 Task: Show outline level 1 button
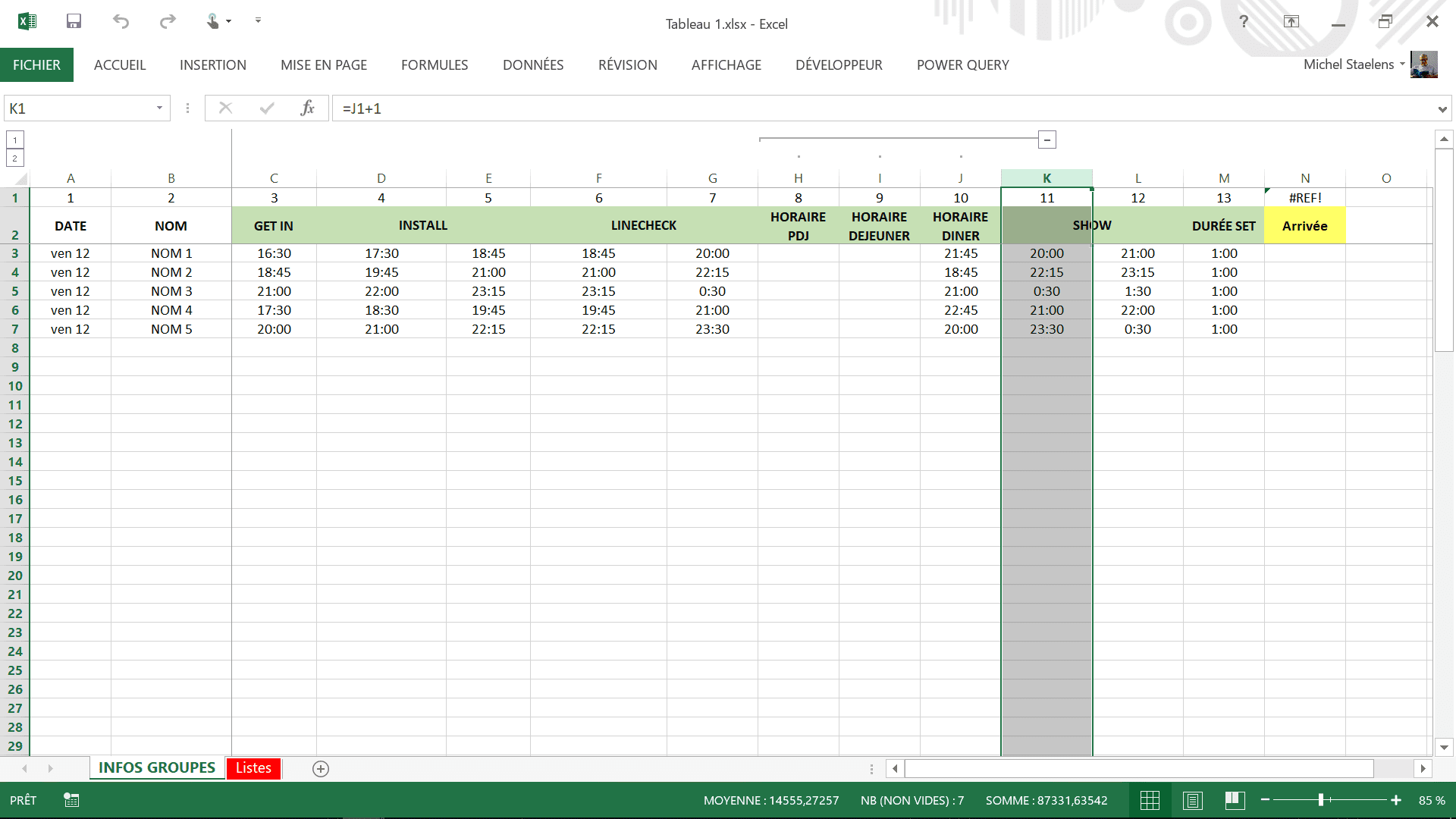(x=15, y=140)
